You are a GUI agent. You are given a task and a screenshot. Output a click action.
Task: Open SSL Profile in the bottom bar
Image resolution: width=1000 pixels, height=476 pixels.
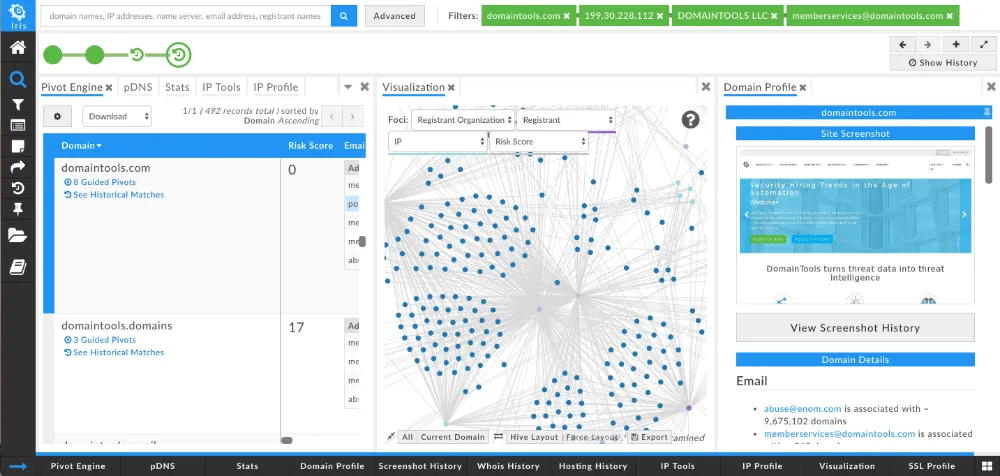click(x=932, y=466)
